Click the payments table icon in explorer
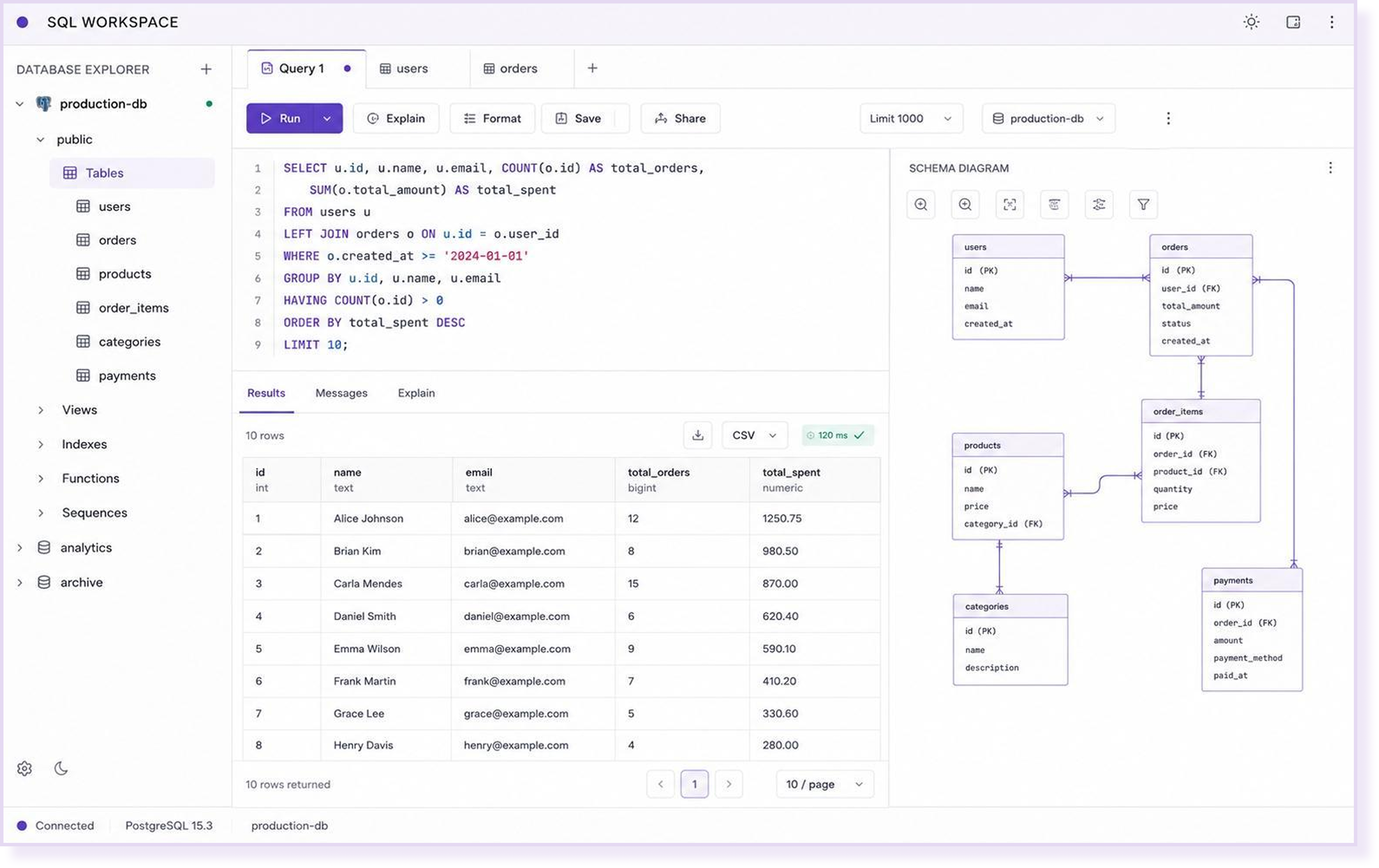1379x868 pixels. [x=83, y=376]
